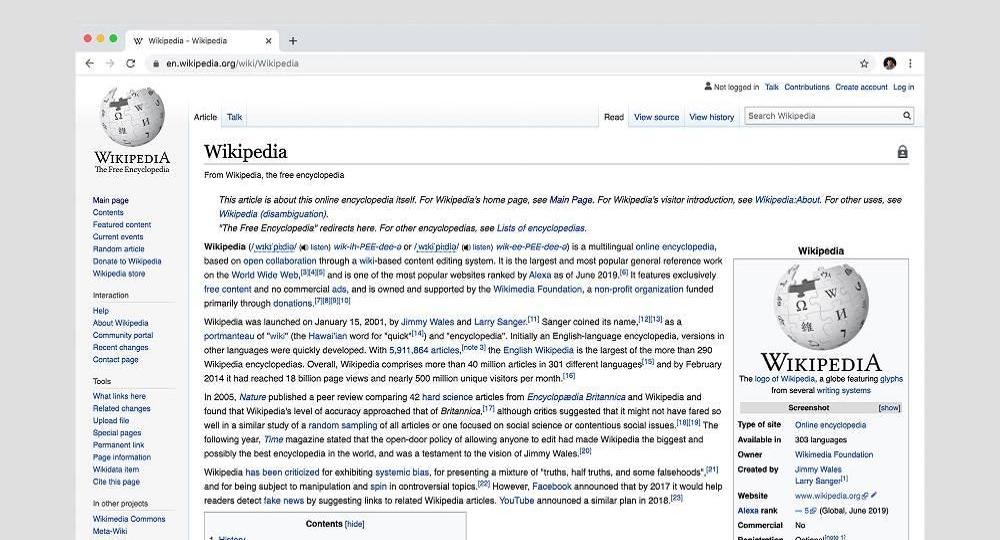Open Featured content
Viewport: 1000px width, 540px height.
coord(122,224)
